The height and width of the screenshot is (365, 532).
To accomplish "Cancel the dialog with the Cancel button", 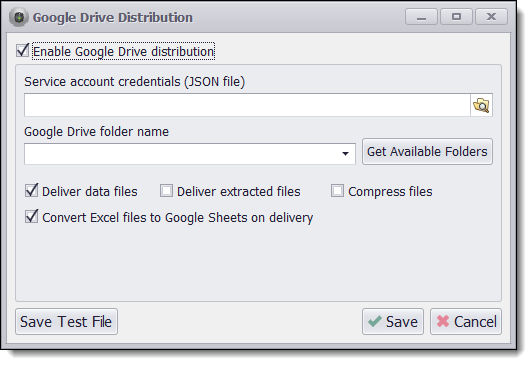I will pos(466,322).
